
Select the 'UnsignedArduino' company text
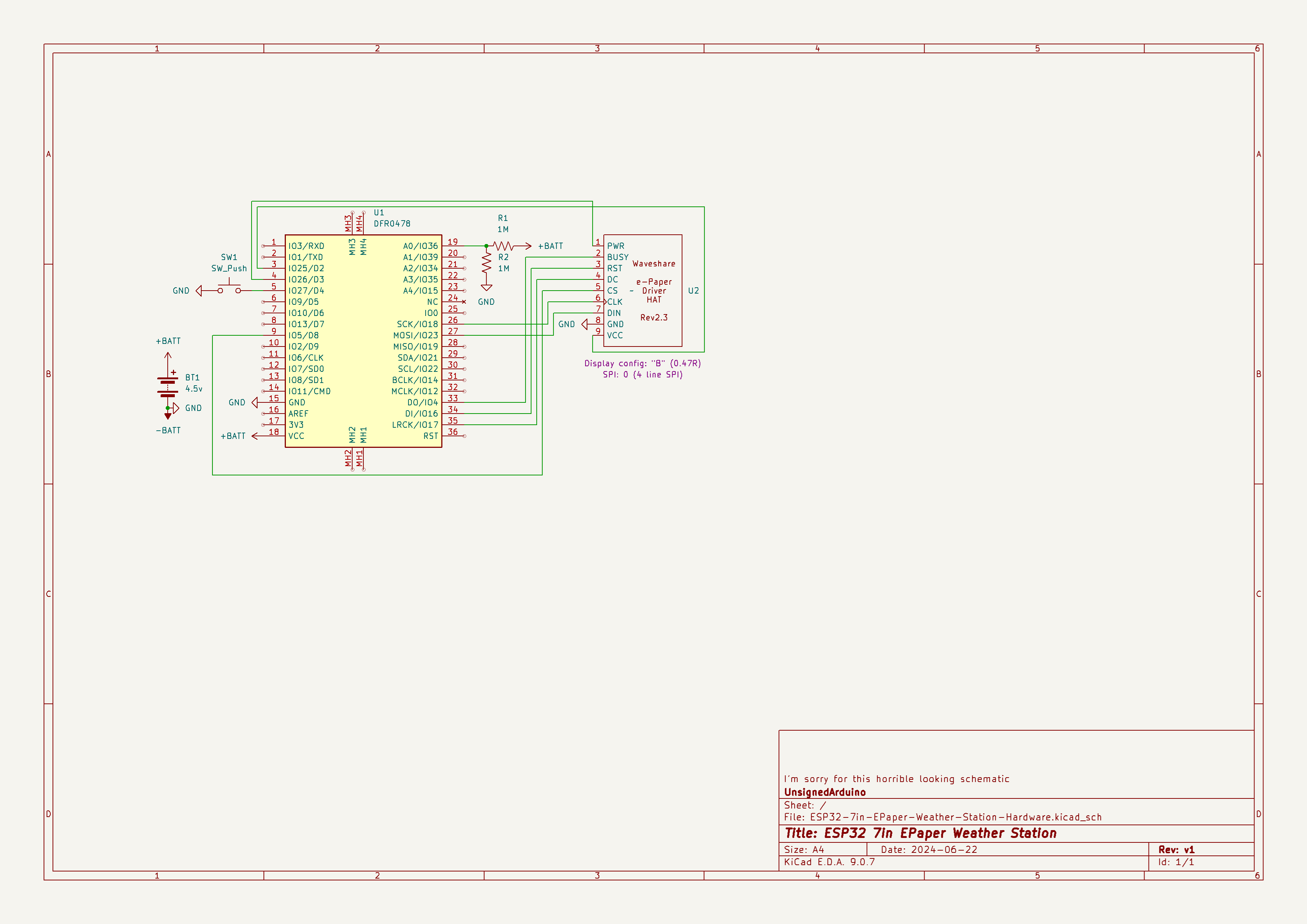click(x=825, y=792)
